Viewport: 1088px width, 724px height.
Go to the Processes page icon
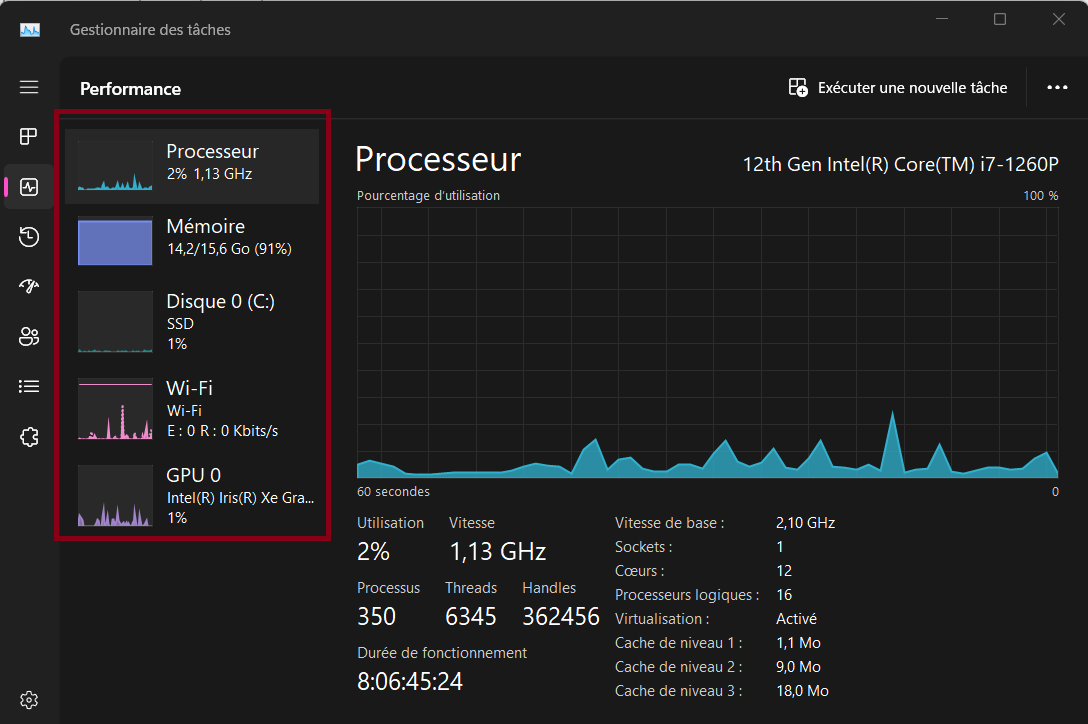[x=28, y=137]
